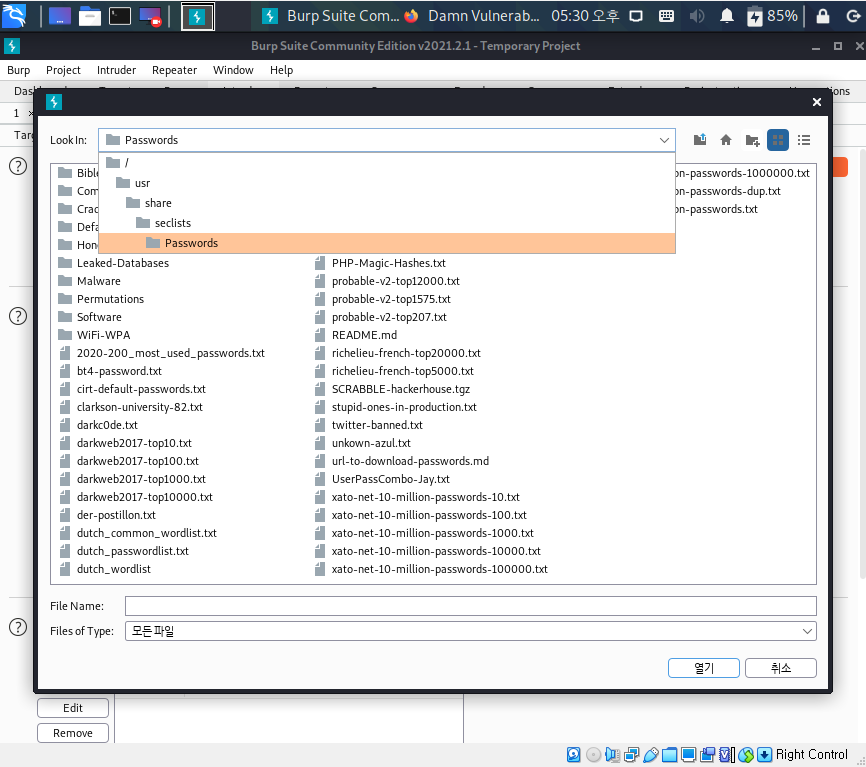Open file manager from top panel
Viewport: 866px width, 767px height.
[x=89, y=16]
